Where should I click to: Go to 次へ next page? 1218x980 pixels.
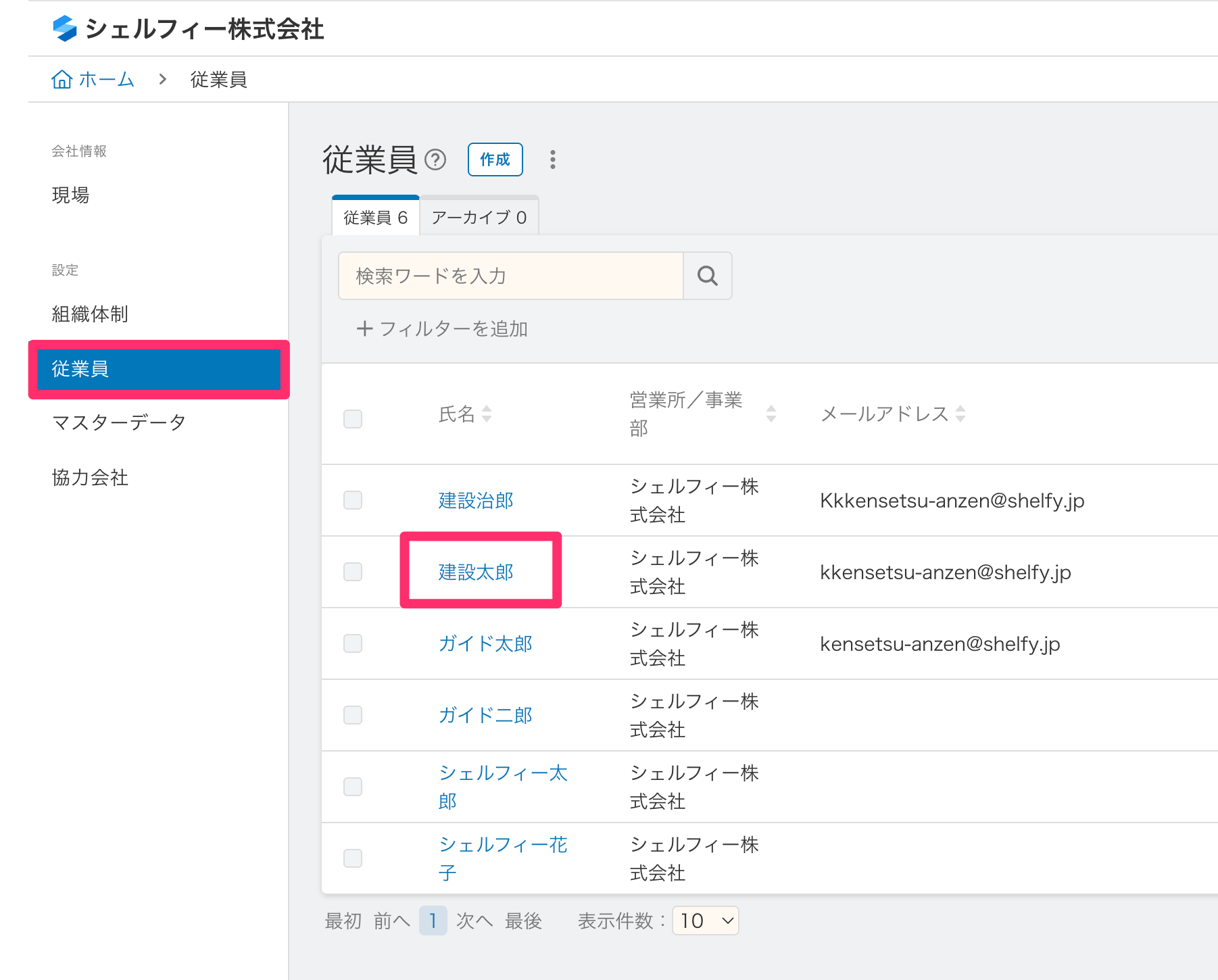474,921
